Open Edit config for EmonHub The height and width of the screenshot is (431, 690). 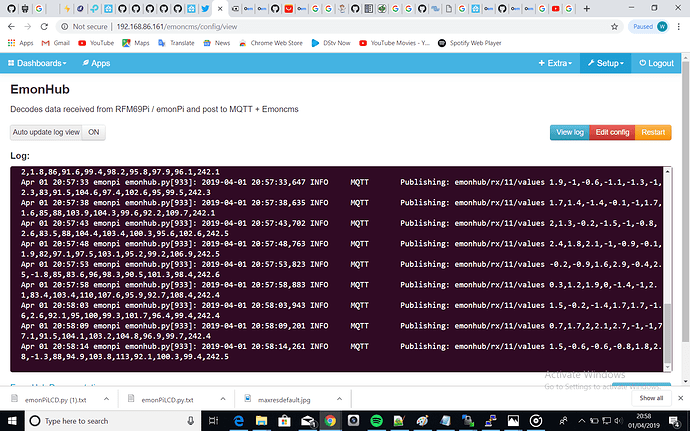tap(613, 132)
